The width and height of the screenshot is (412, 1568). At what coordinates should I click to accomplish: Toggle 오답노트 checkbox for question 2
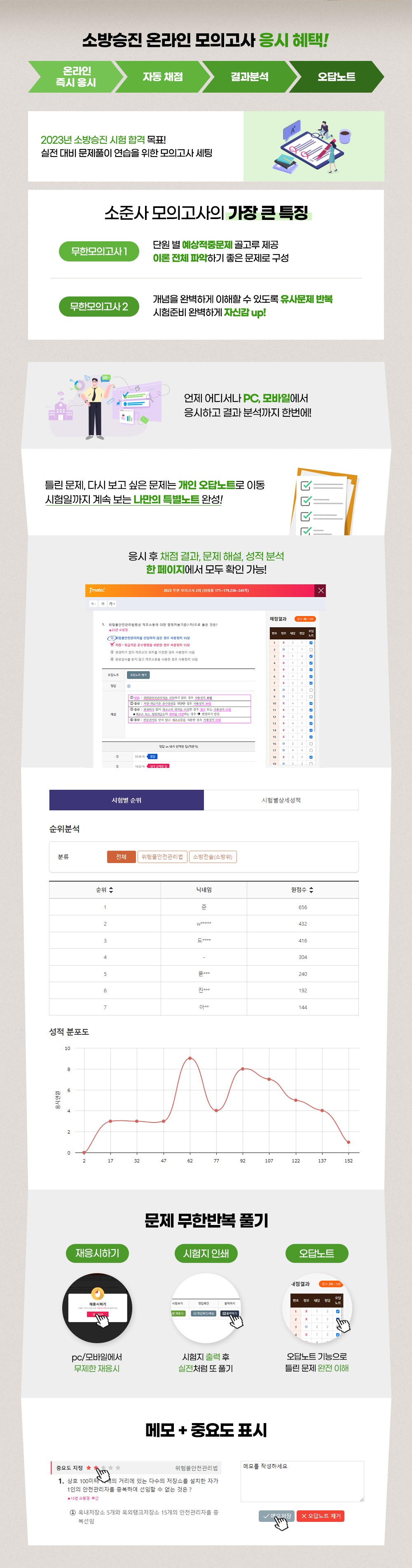click(311, 649)
